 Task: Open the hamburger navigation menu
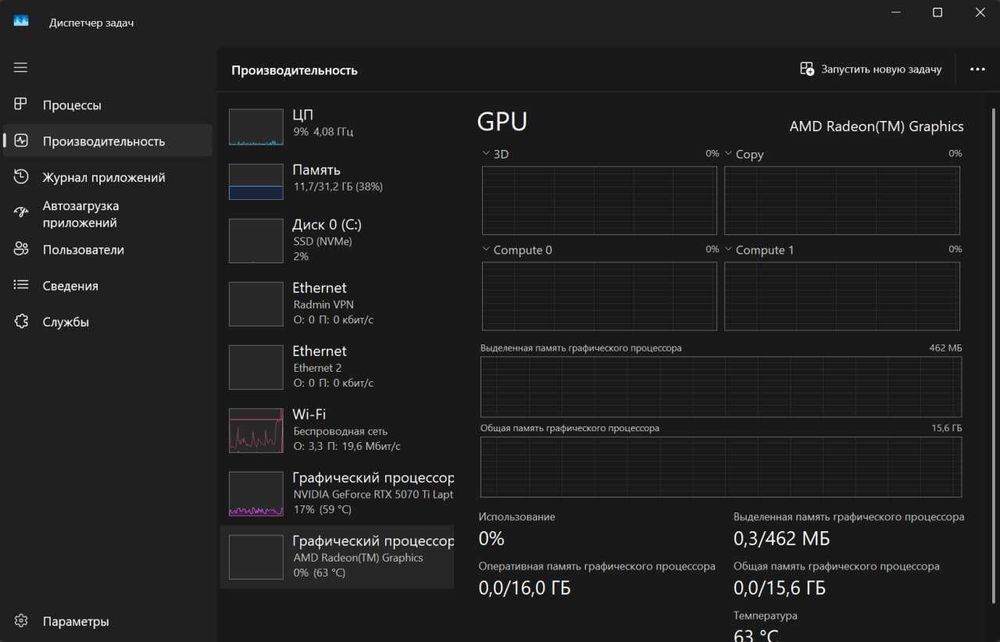coord(20,67)
